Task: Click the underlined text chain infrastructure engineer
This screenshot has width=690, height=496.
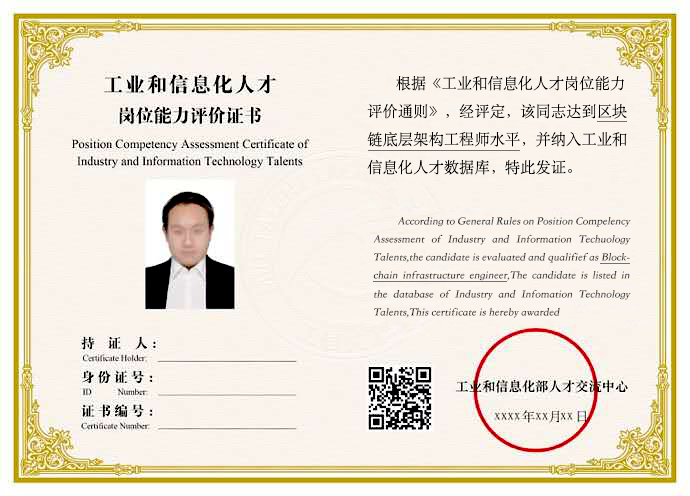Action: 440,276
